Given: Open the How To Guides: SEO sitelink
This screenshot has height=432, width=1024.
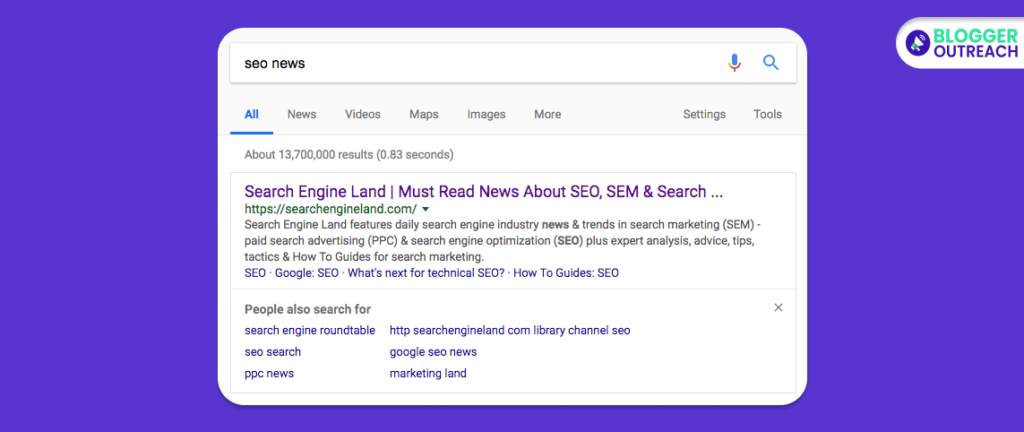Looking at the screenshot, I should tap(566, 273).
